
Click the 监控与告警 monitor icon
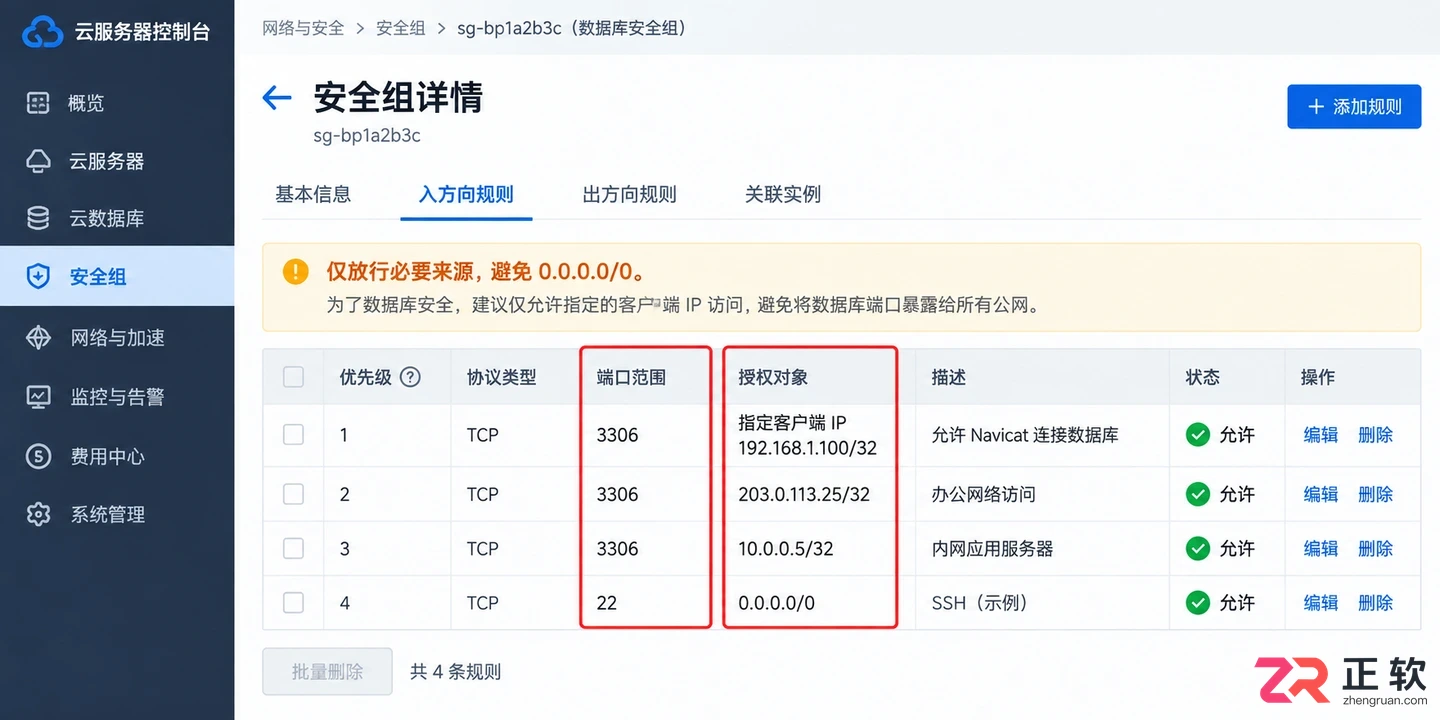pyautogui.click(x=38, y=397)
